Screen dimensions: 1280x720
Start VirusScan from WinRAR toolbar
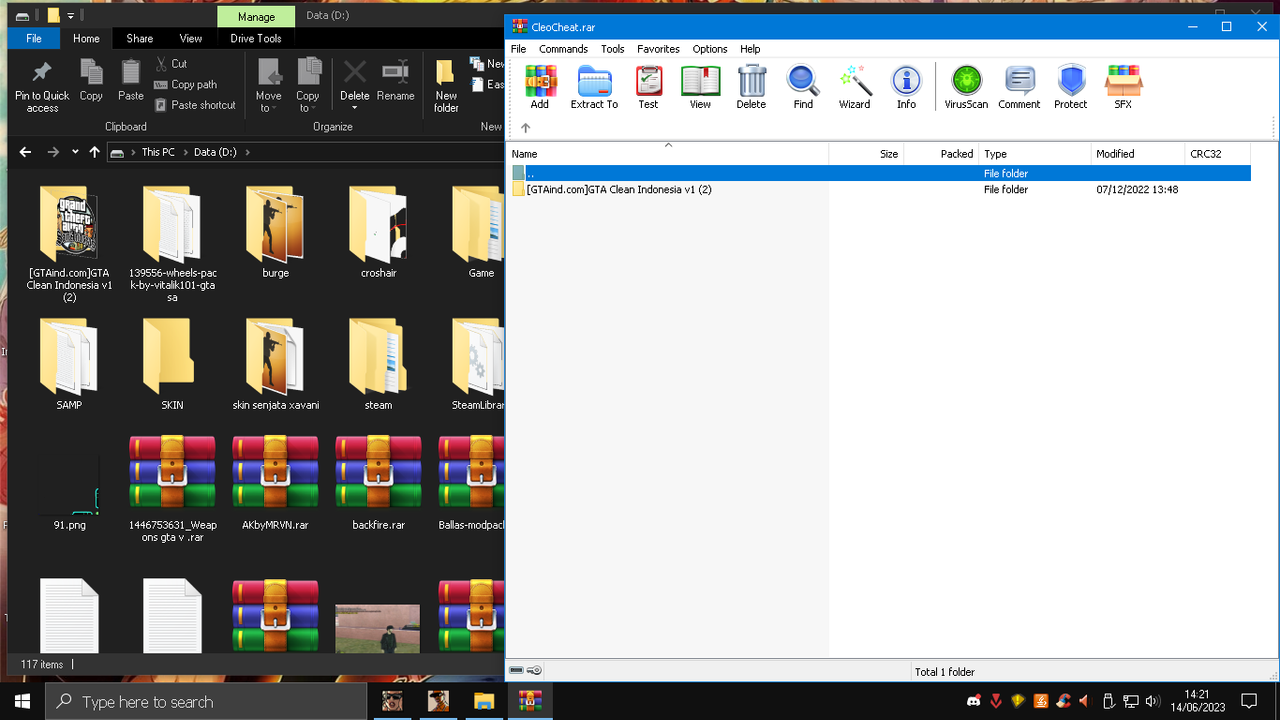(966, 87)
